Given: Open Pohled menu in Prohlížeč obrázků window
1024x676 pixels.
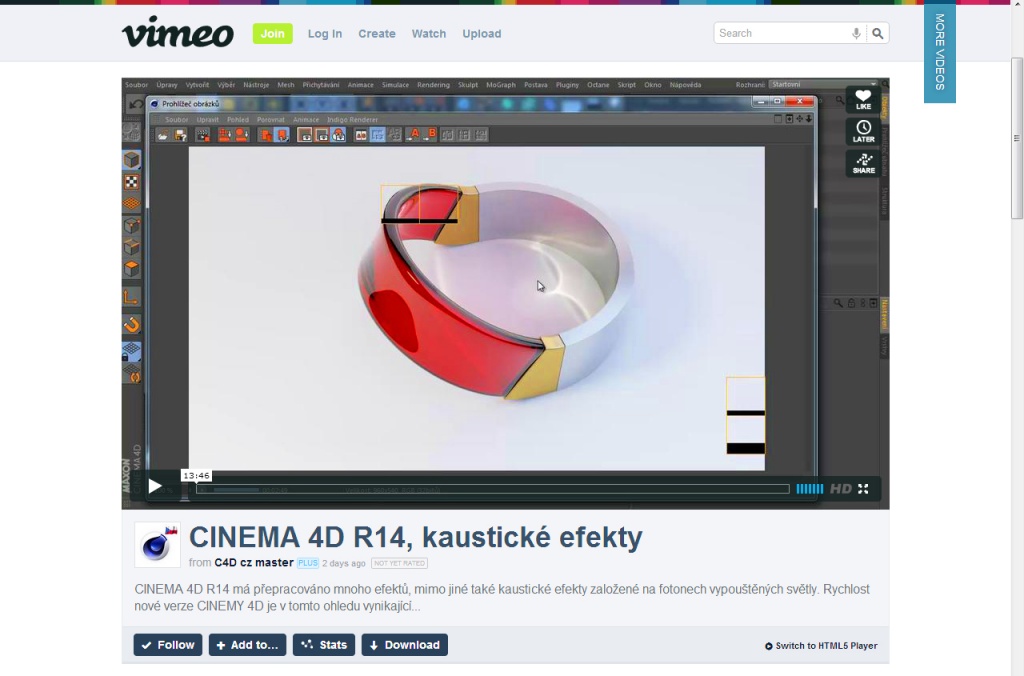Looking at the screenshot, I should (x=238, y=120).
